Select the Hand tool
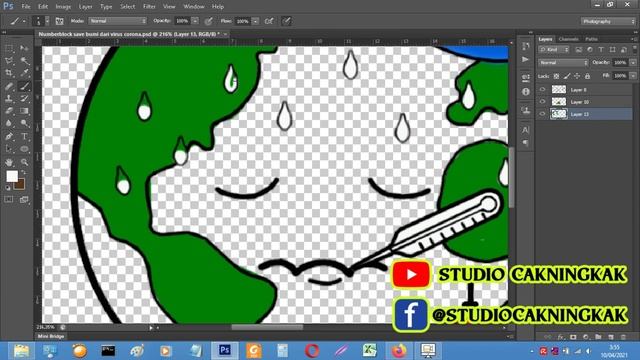This screenshot has height=360, width=640. tap(9, 162)
